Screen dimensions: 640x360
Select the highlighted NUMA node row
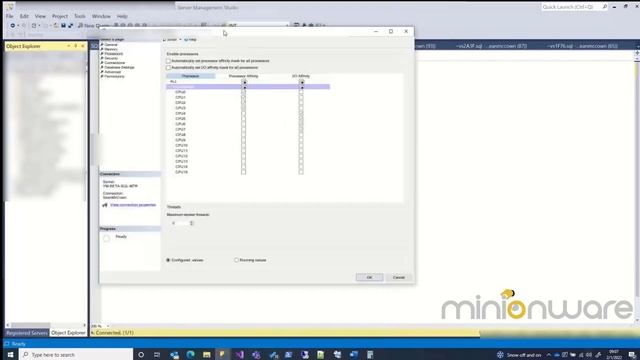(x=248, y=87)
